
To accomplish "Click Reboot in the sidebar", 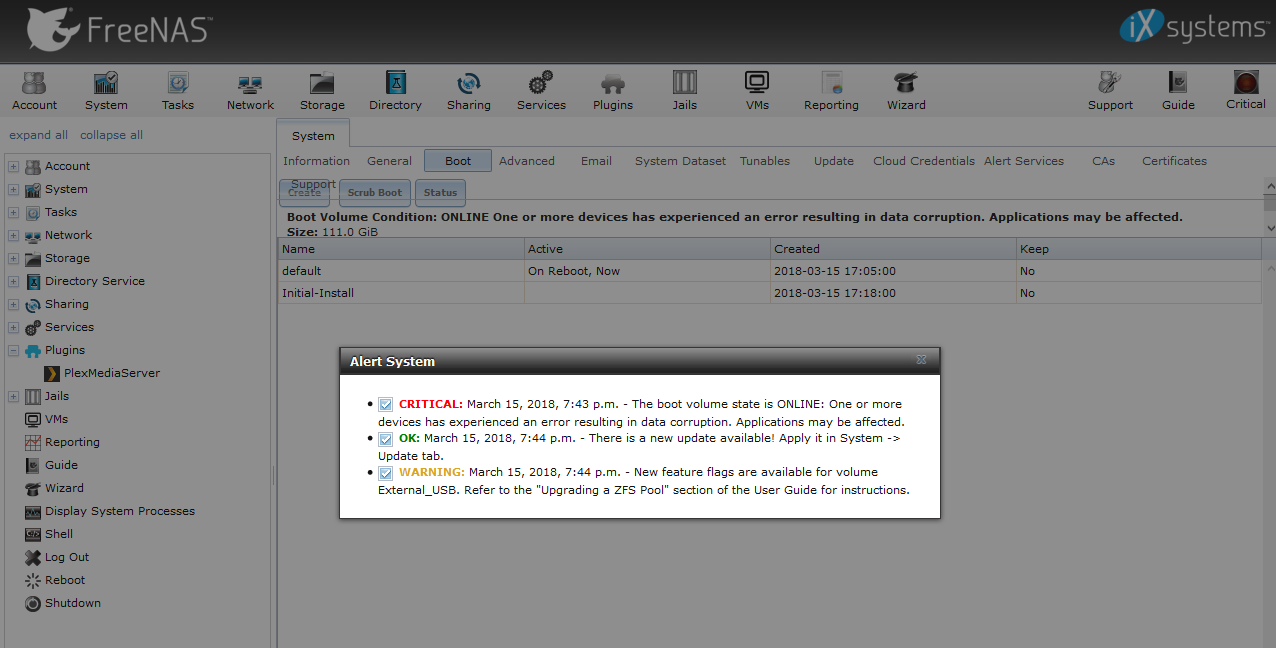I will 55,580.
